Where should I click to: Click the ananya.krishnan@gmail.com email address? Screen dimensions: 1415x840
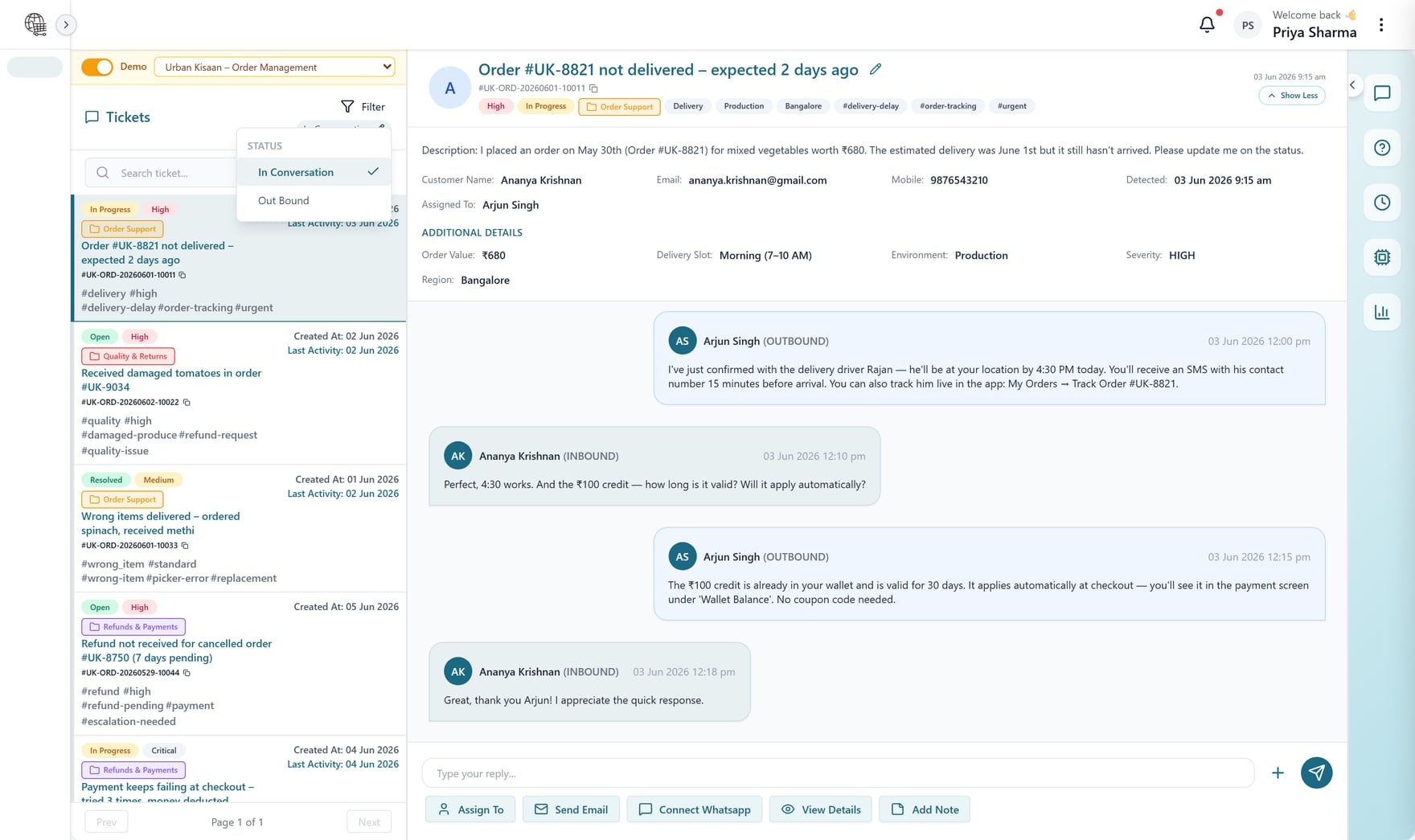[757, 180]
